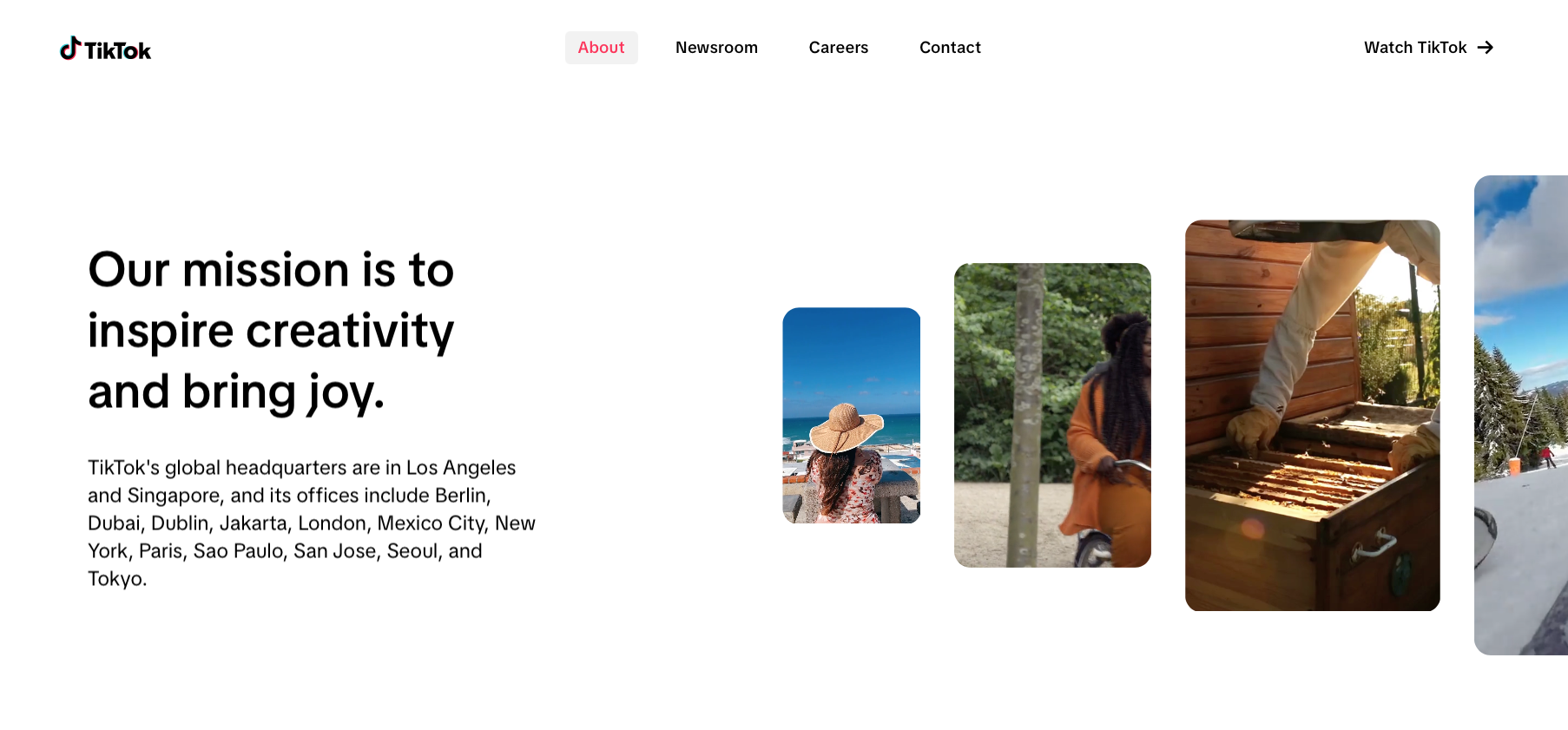Click the global headquarters paragraph's first line
Image resolution: width=1568 pixels, height=730 pixels.
302,468
